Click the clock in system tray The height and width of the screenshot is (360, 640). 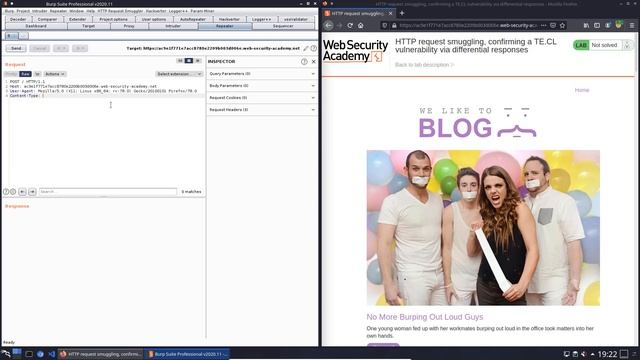click(x=607, y=354)
